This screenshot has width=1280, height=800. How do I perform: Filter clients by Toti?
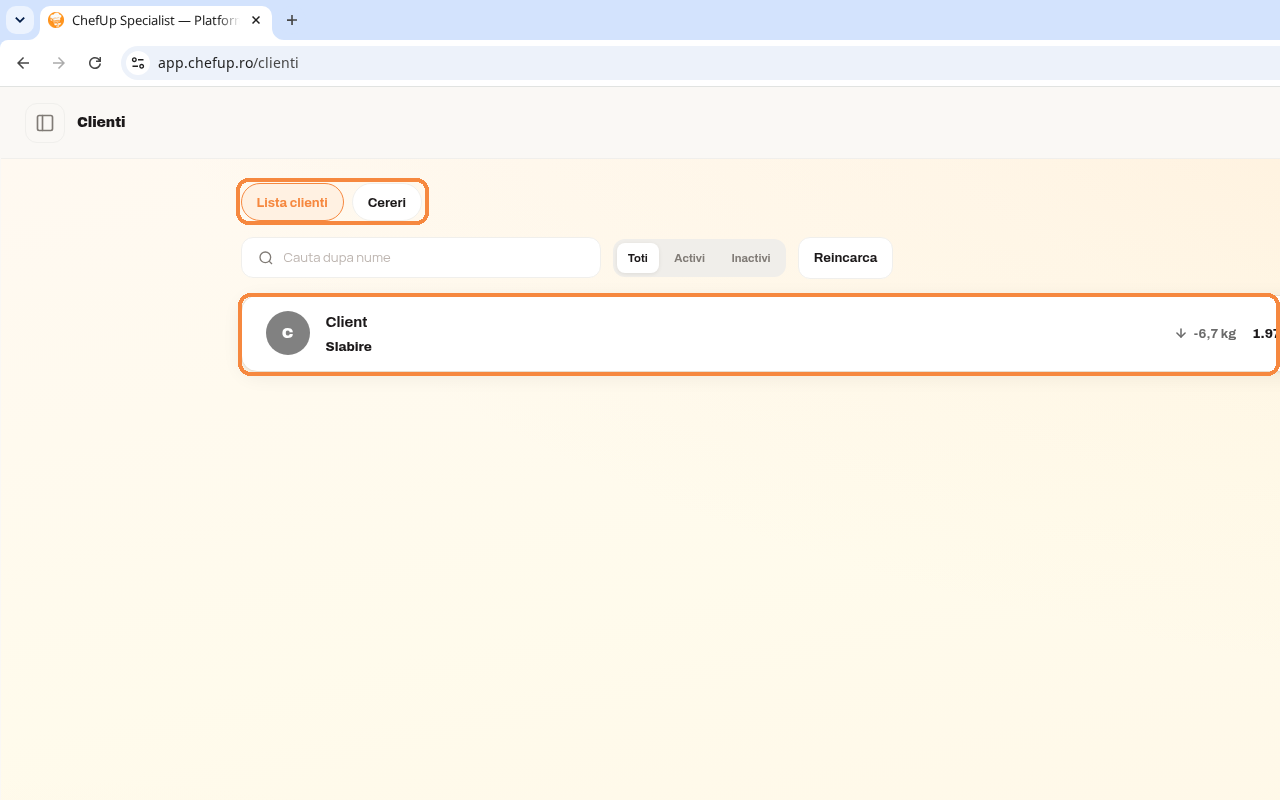(x=638, y=258)
